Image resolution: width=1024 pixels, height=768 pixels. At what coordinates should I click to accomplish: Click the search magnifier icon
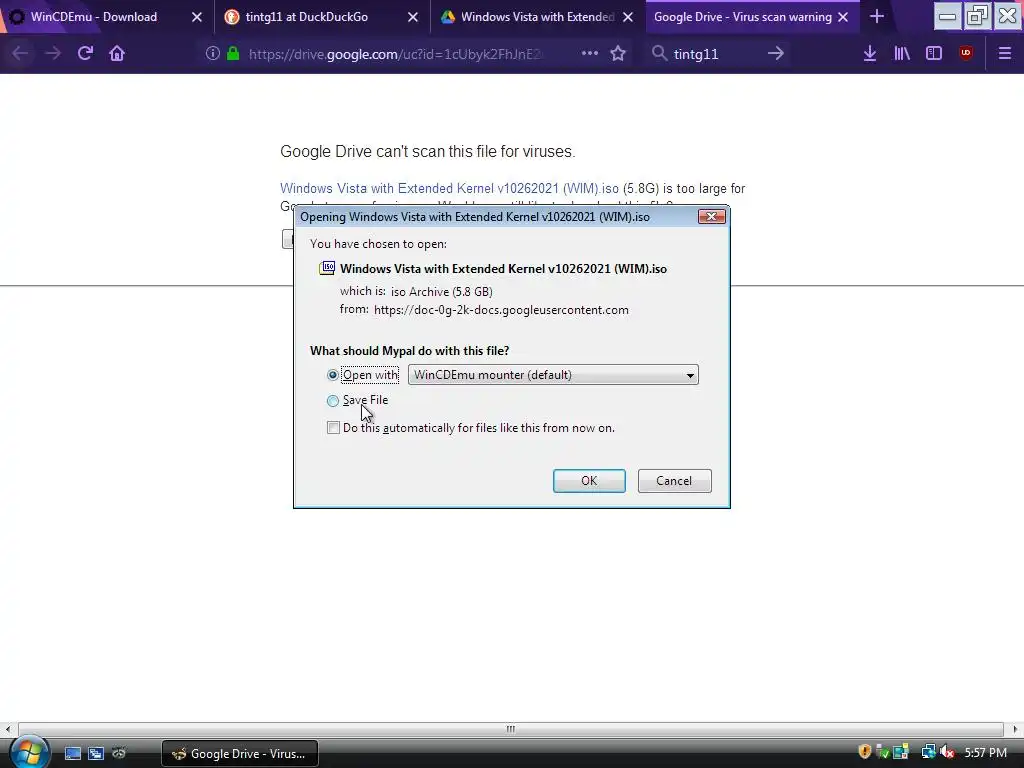tap(659, 54)
